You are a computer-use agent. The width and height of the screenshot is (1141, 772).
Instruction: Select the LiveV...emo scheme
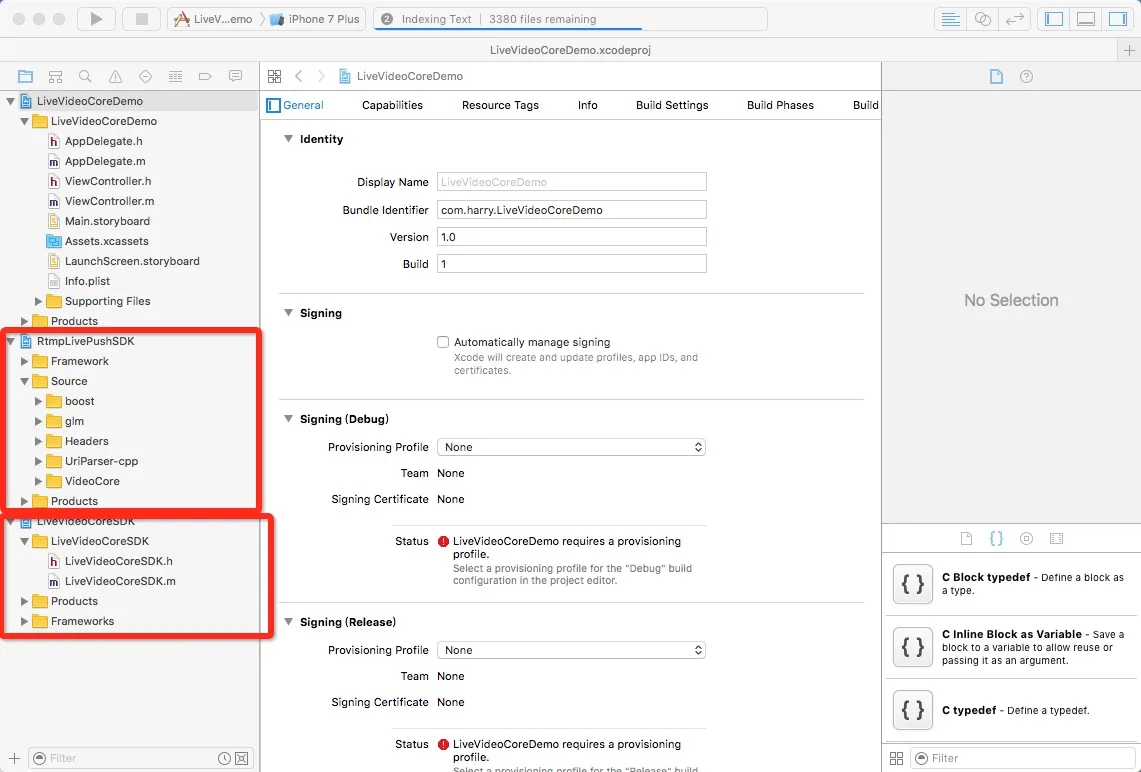pyautogui.click(x=214, y=19)
